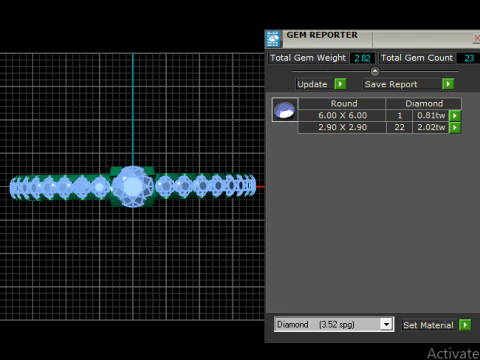This screenshot has height=360, width=480.
Task: Click the Gem Reporter logo icon
Action: tap(273, 39)
